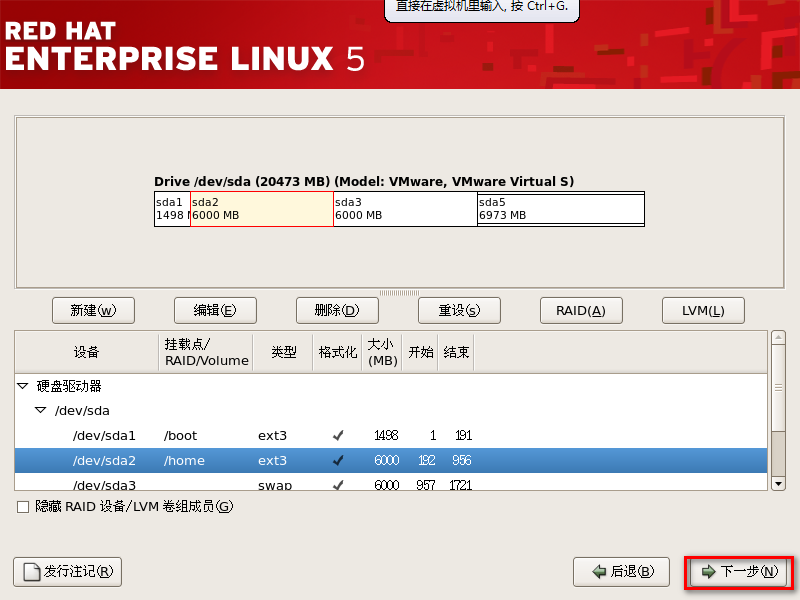Click the /boot mount point cell
The image size is (800, 600).
180,436
